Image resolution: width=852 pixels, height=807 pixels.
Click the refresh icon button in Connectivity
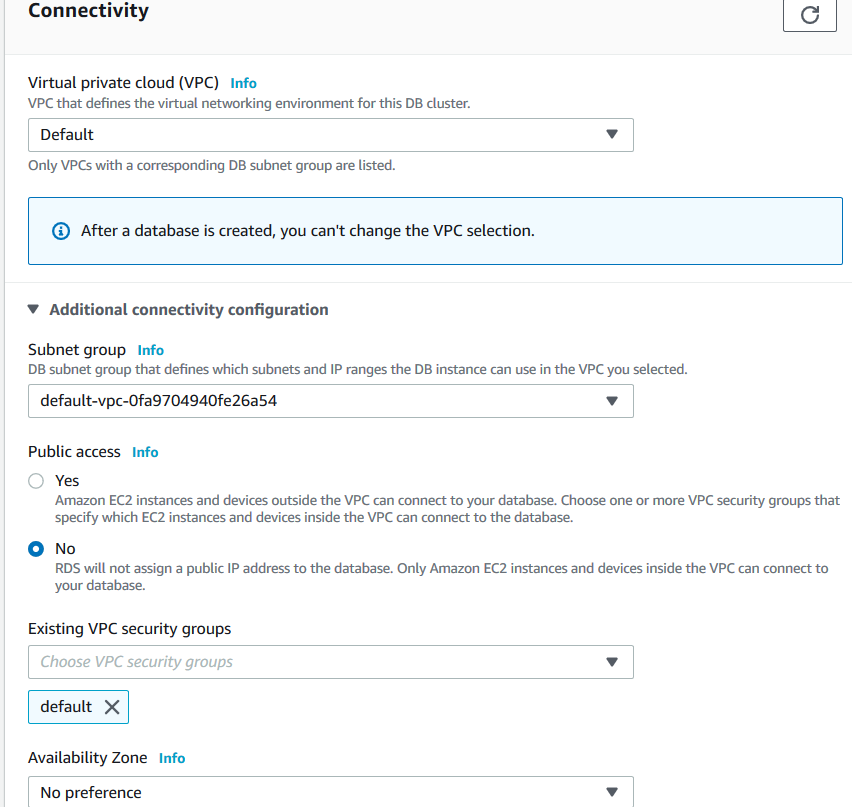click(810, 15)
